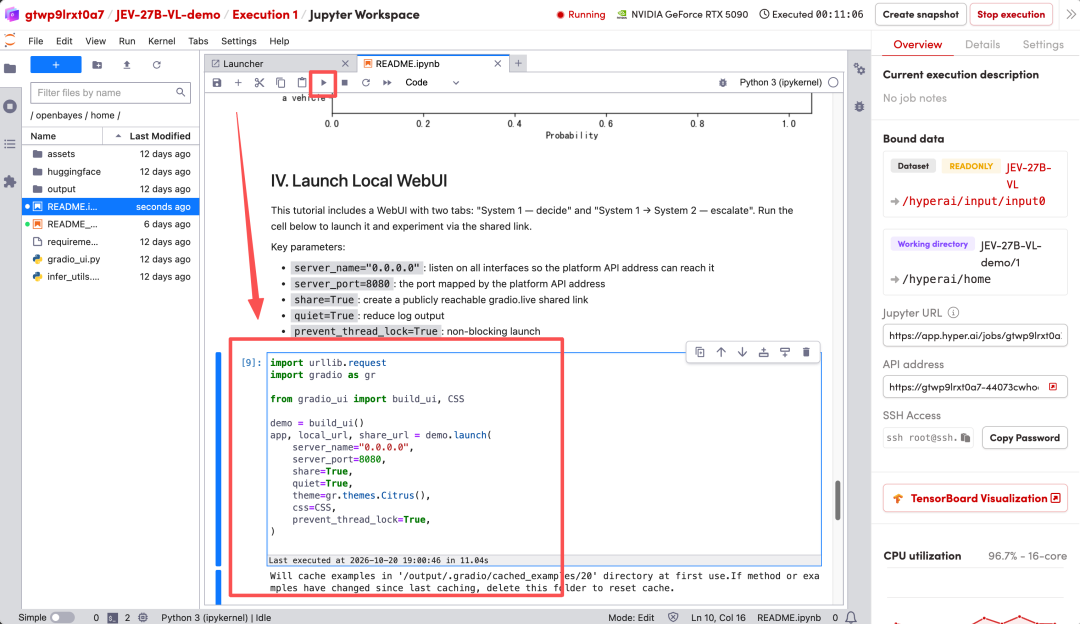Collapse the right panel with the double chevron
Screen dimensions: 1080x624
[x=1070, y=14]
